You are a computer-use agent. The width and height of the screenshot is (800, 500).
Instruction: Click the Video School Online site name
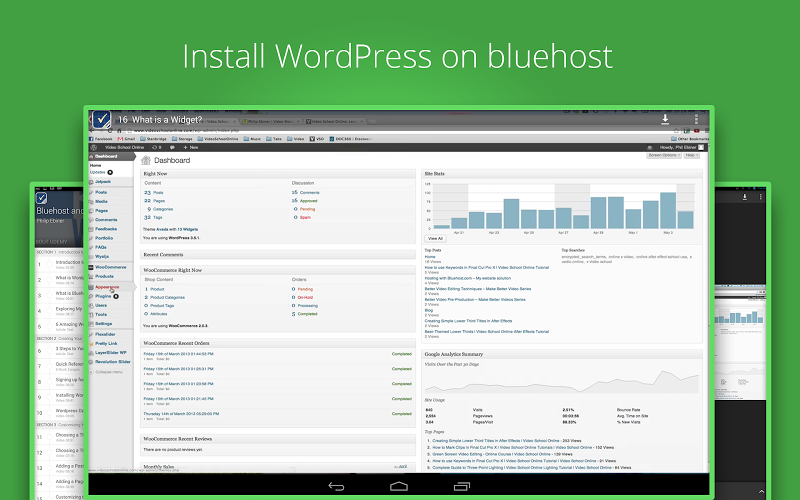[124, 147]
